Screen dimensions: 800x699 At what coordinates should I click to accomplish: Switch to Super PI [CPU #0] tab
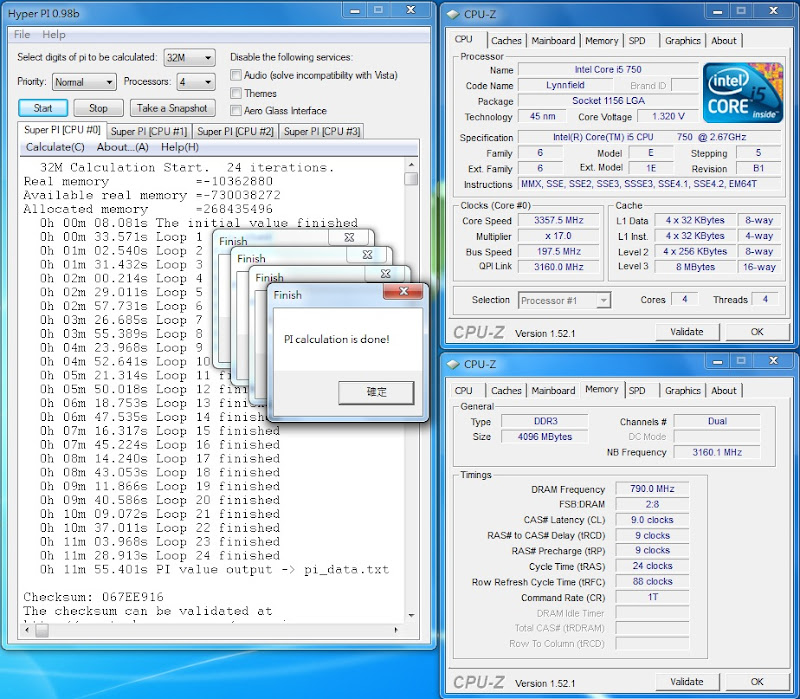coord(62,130)
